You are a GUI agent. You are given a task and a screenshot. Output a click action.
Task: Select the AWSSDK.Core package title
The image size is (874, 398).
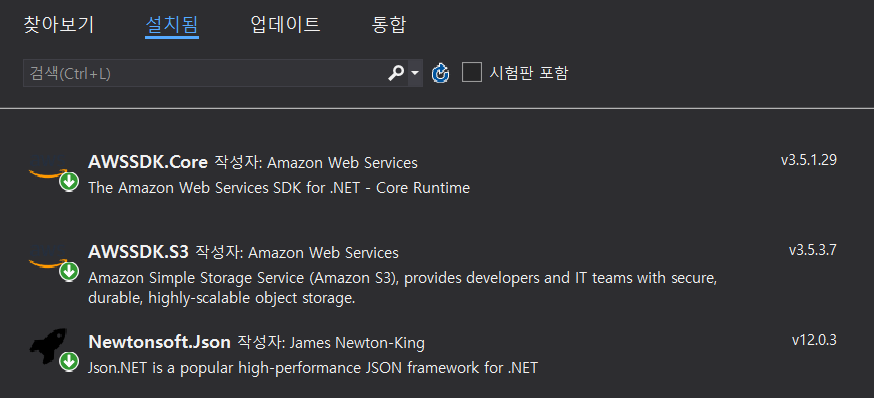[148, 162]
